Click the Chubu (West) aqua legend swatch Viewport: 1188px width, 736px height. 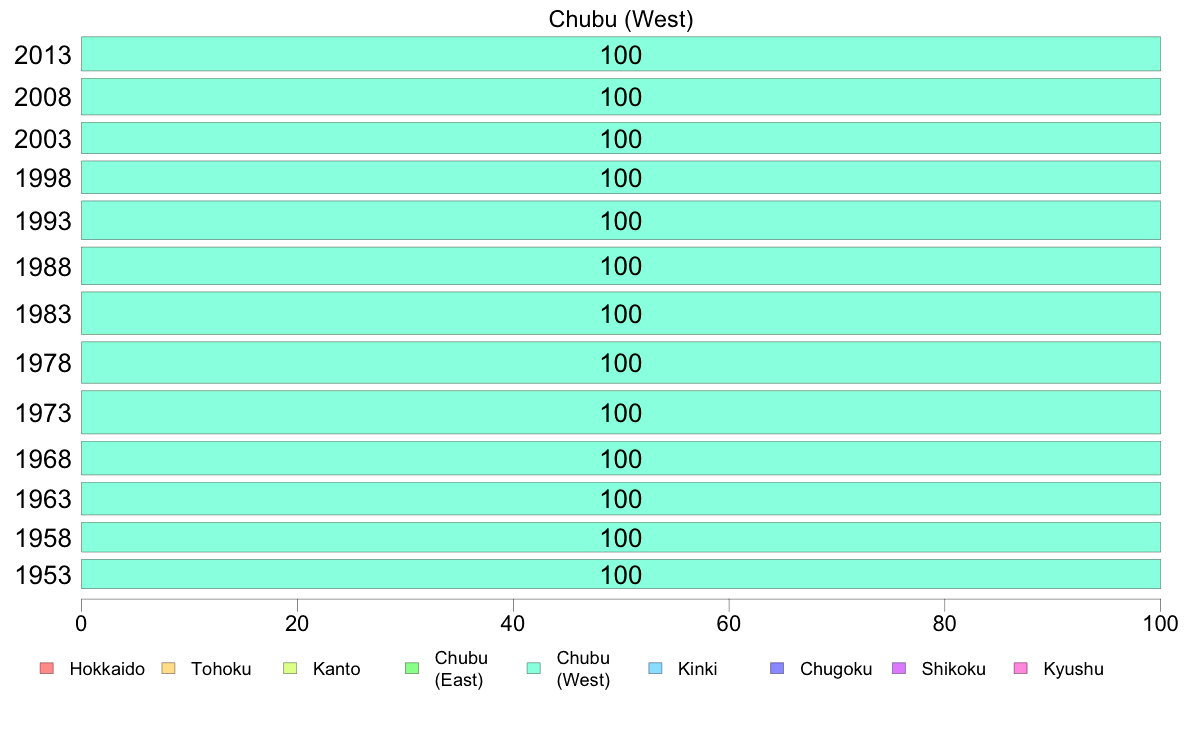[533, 668]
